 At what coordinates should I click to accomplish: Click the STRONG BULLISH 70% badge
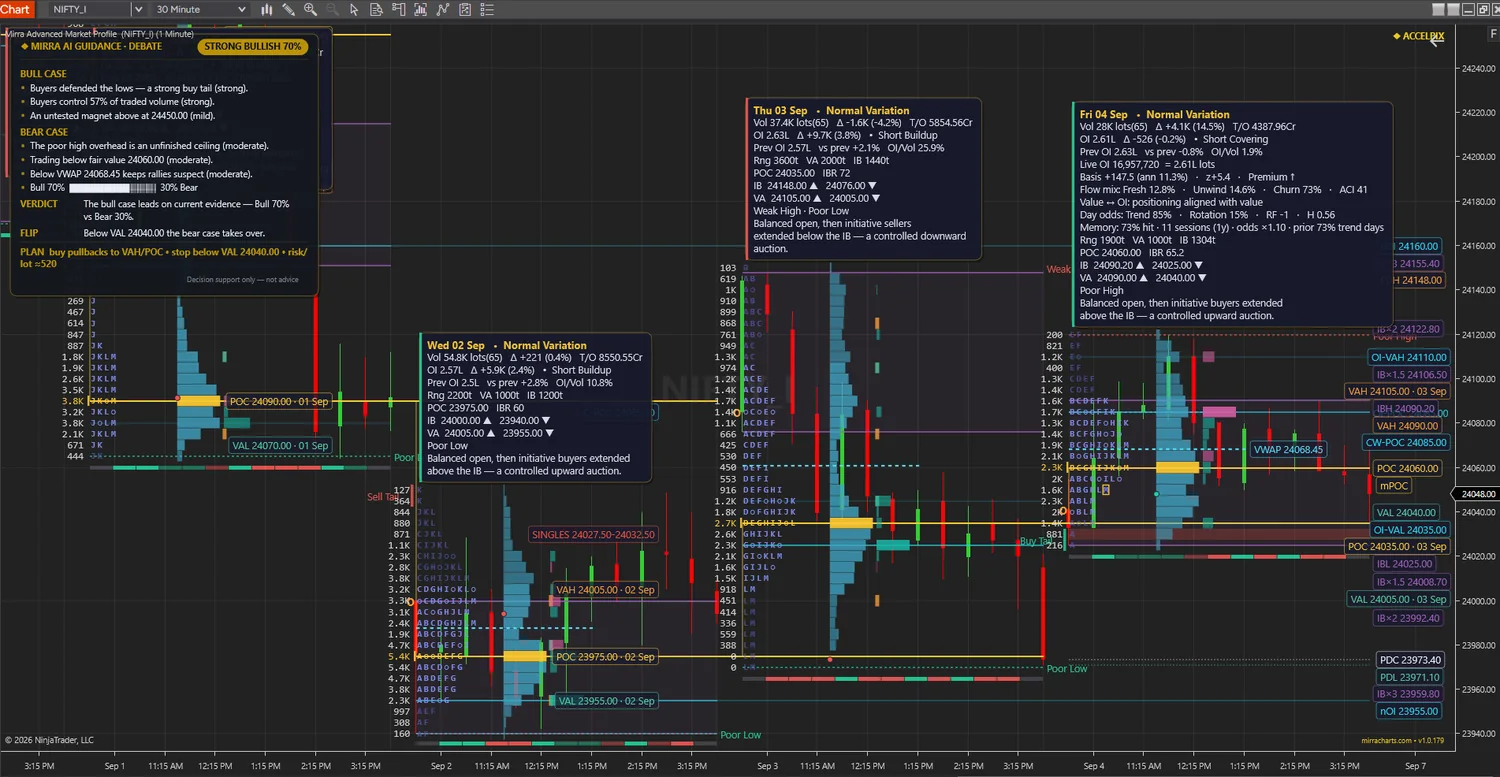[253, 46]
